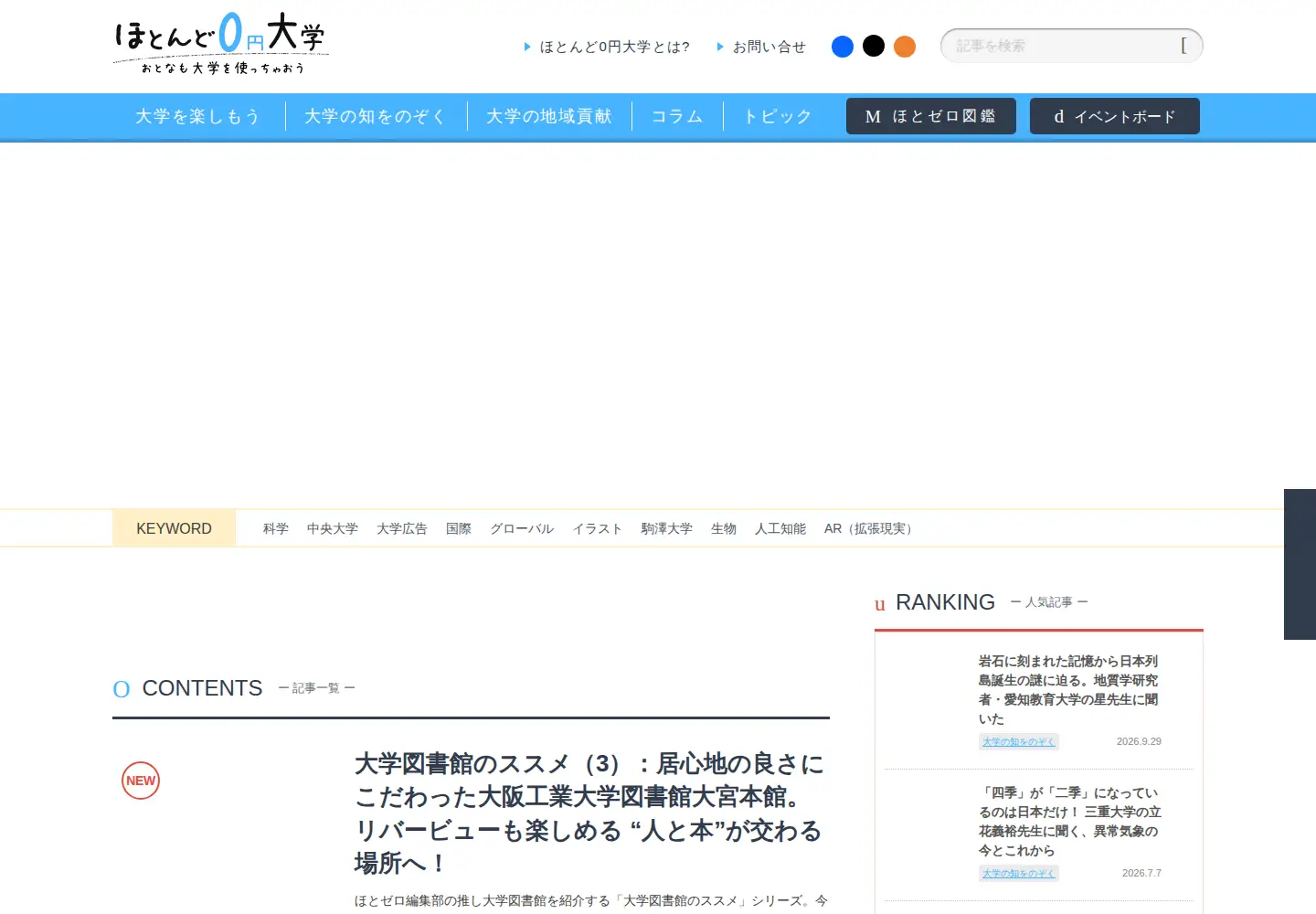The image size is (1316, 914).
Task: Click the article excerpt ほとゼロ編集部の推し大学図書館
Action: (591, 900)
